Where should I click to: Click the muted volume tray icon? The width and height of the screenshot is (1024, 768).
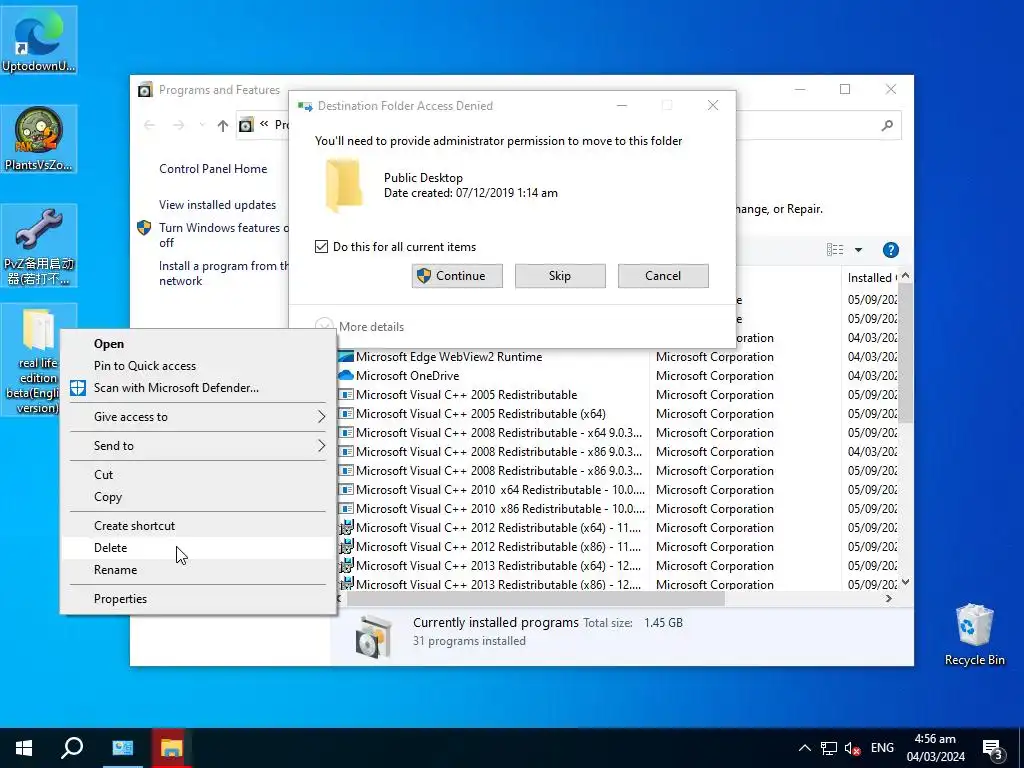(x=852, y=748)
